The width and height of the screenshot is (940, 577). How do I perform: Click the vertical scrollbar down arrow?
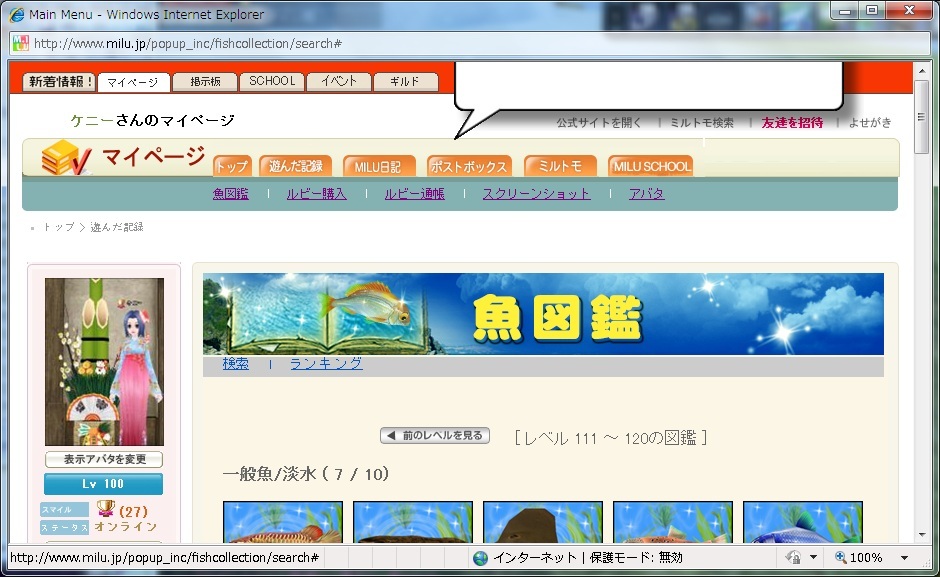pyautogui.click(x=921, y=534)
